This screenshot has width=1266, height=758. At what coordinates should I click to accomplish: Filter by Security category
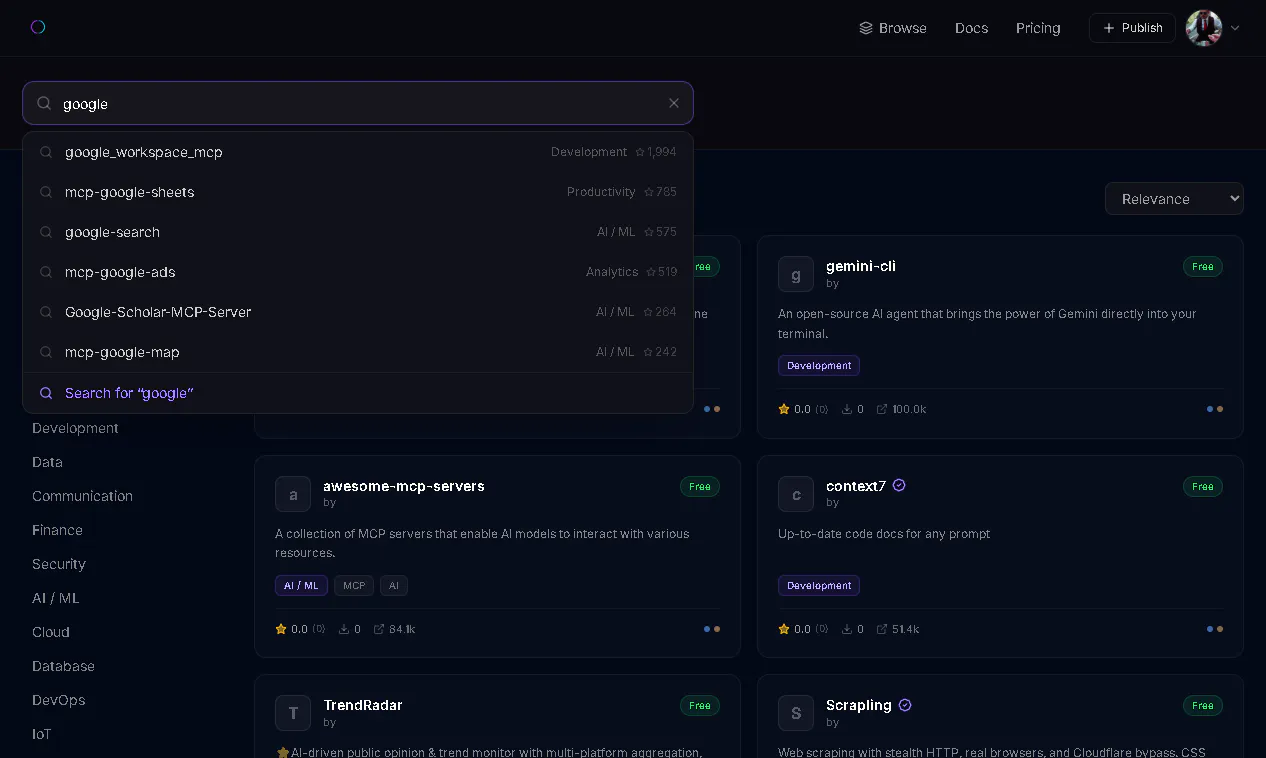[59, 564]
